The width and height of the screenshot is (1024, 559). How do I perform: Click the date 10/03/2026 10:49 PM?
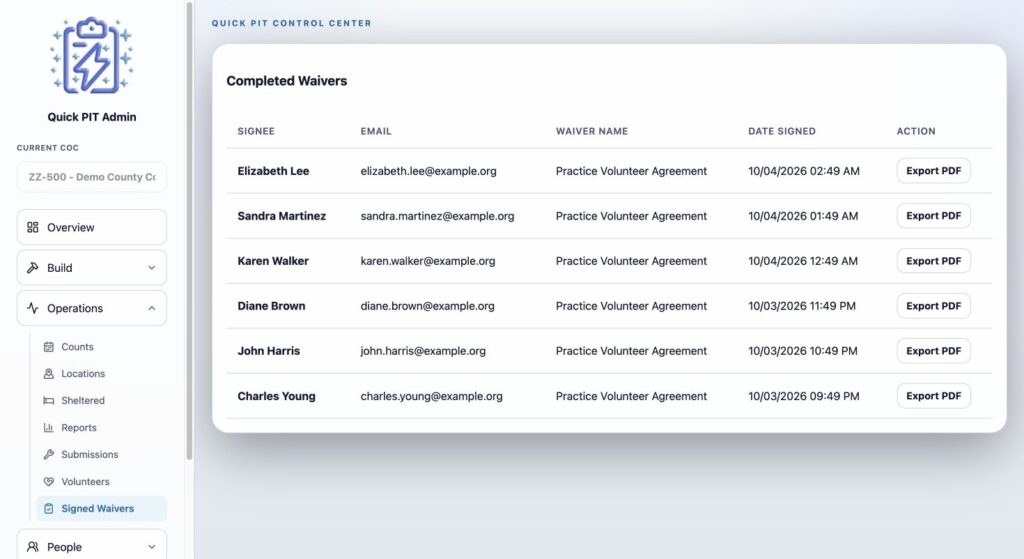coord(803,351)
